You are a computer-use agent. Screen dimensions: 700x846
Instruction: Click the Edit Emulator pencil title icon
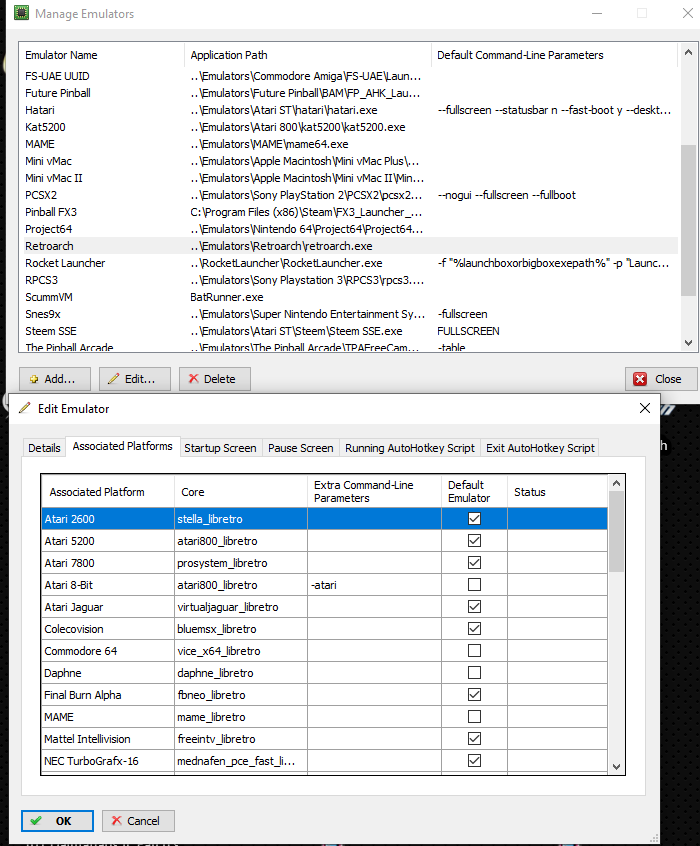[x=24, y=408]
